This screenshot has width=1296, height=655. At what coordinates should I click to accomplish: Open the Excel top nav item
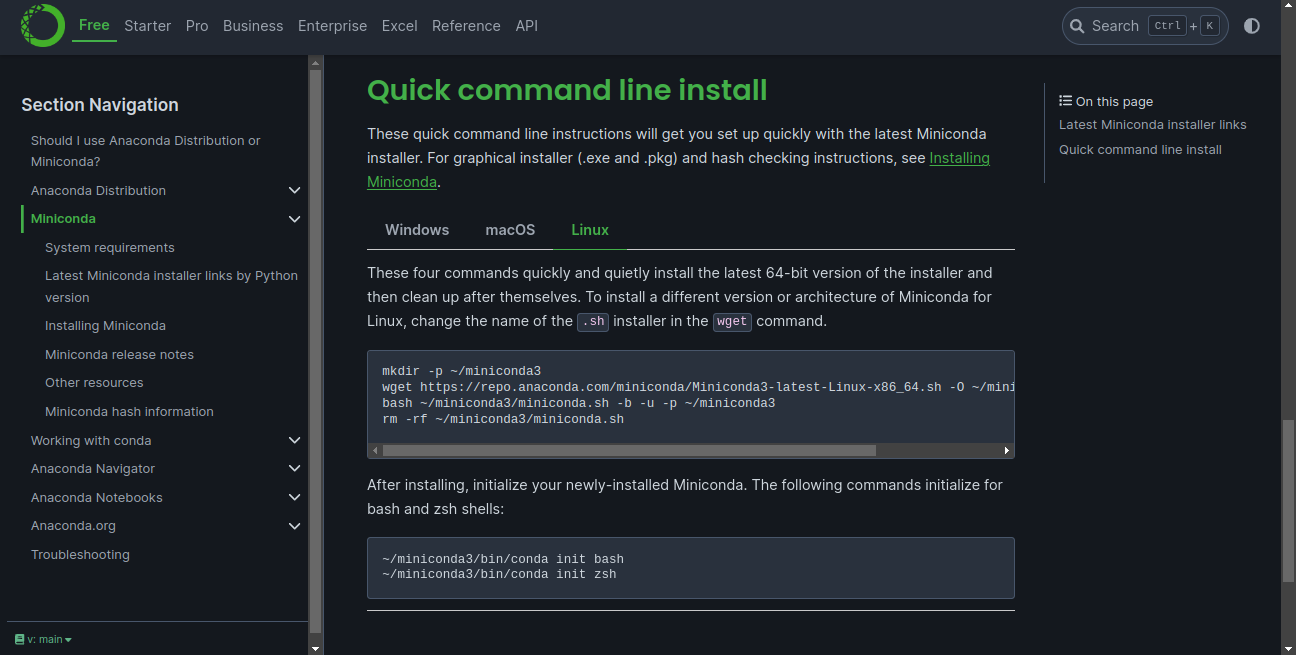click(399, 26)
